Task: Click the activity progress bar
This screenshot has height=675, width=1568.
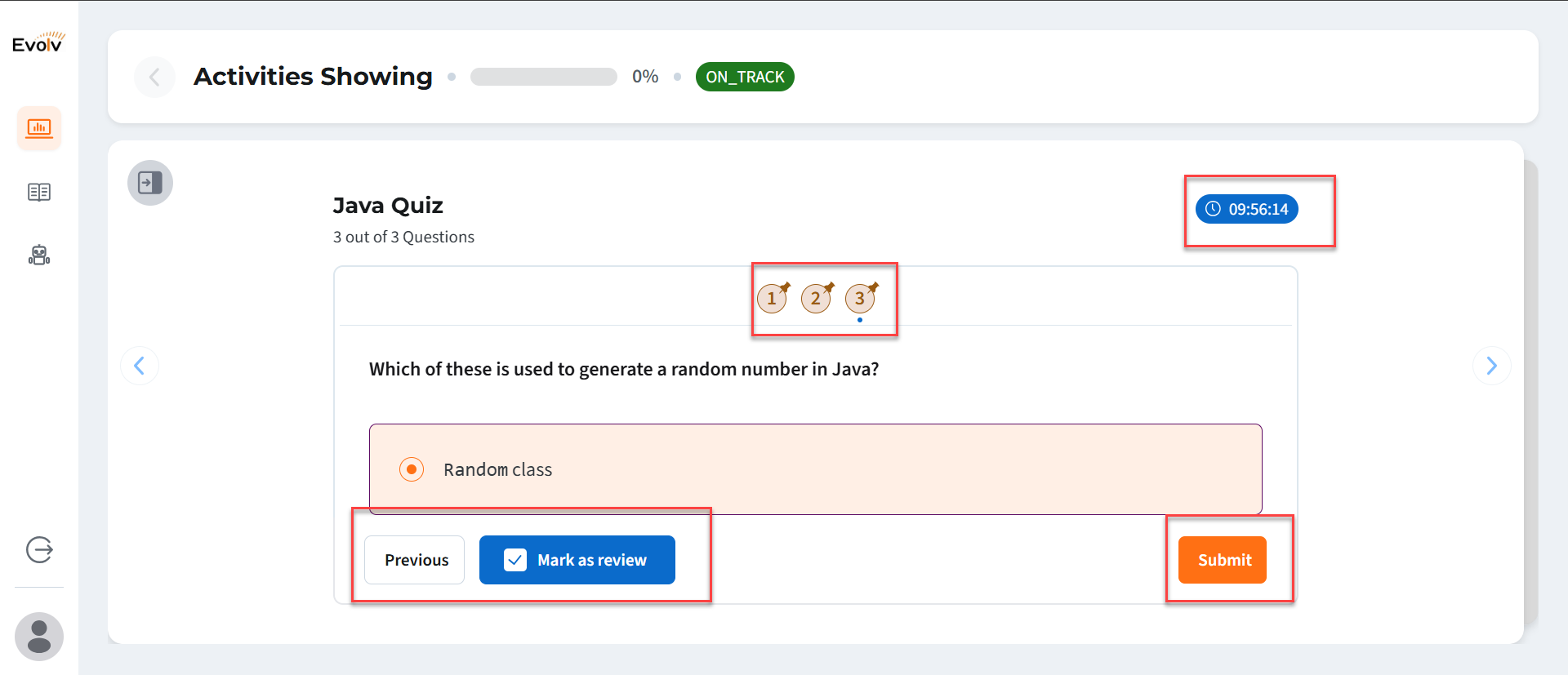Action: pyautogui.click(x=544, y=77)
